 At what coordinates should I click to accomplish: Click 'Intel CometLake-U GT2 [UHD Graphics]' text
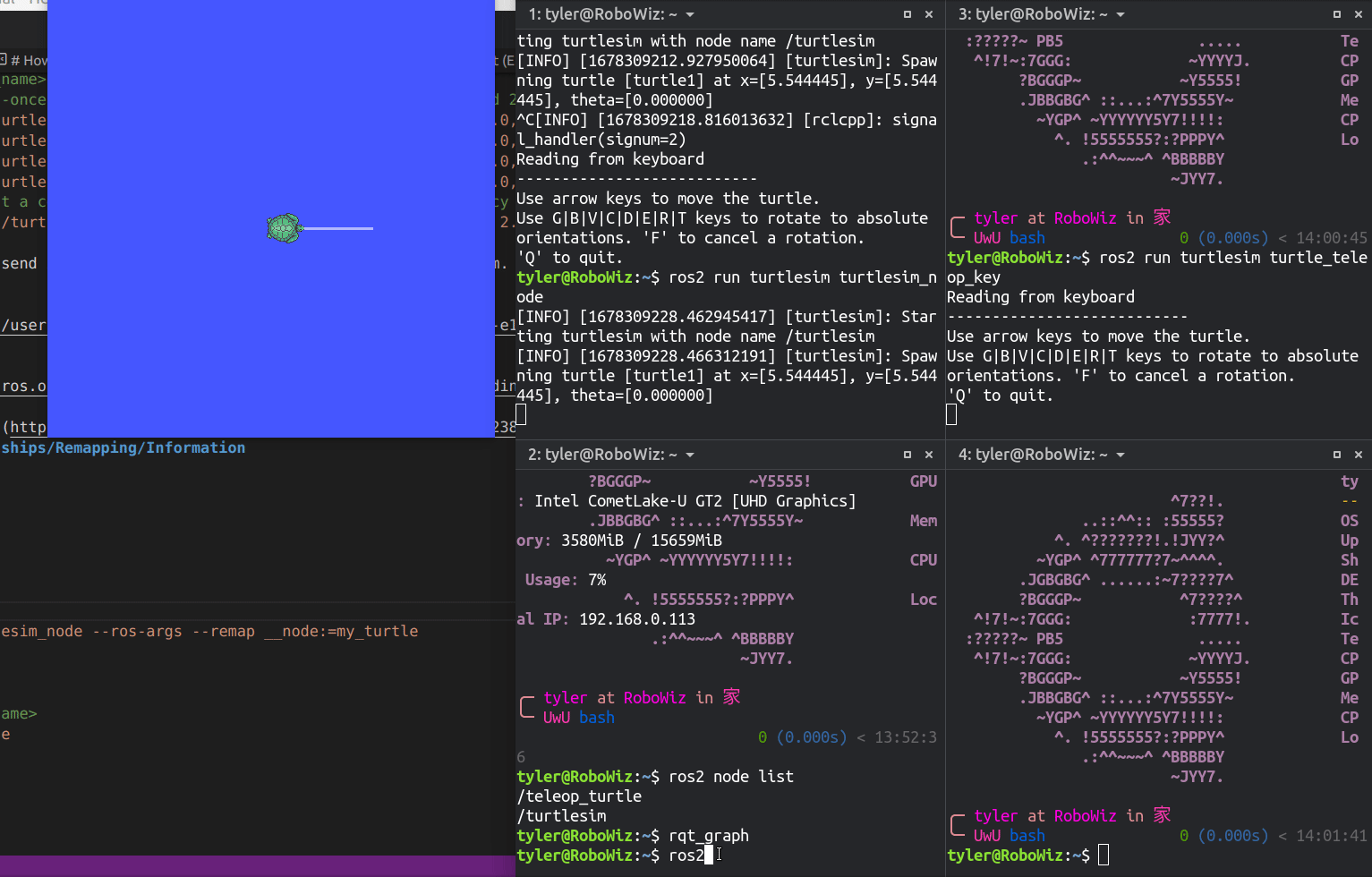click(x=695, y=501)
